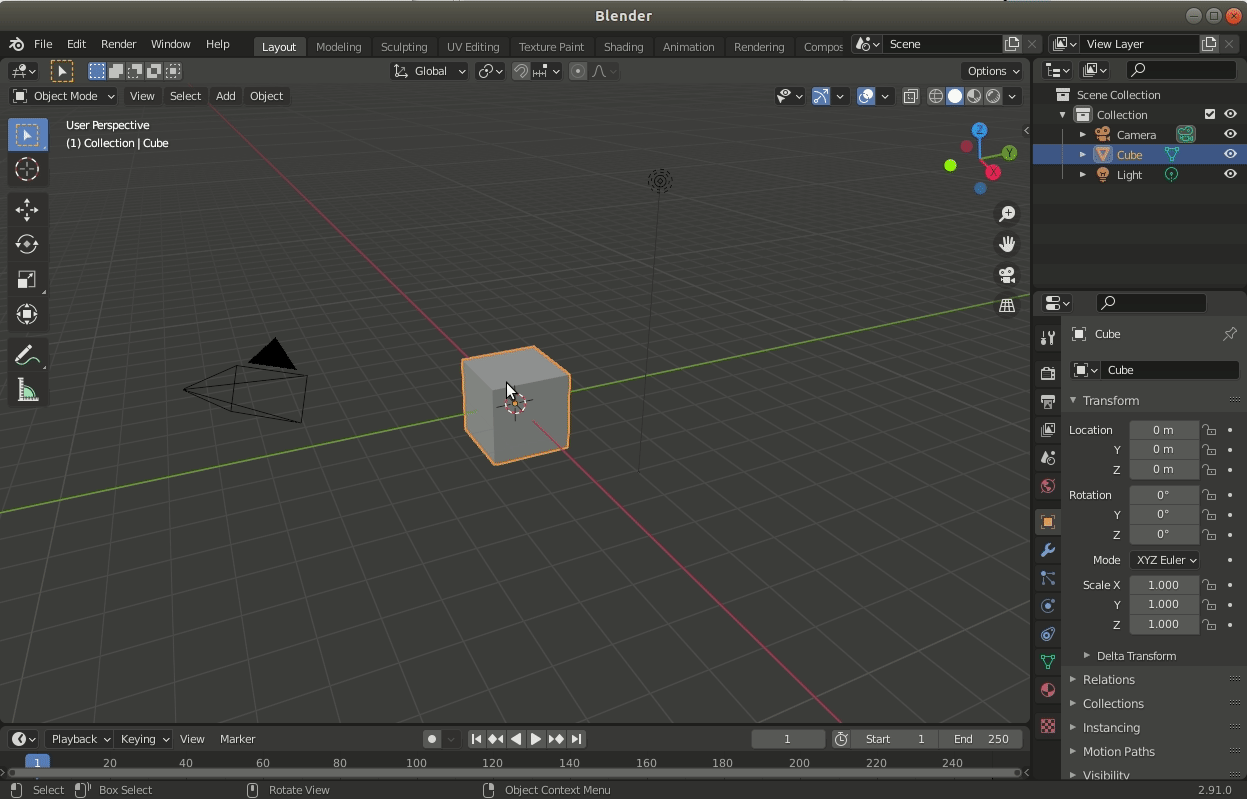The width and height of the screenshot is (1247, 799).
Task: Expand Camera tree item arrow
Action: 1083,134
